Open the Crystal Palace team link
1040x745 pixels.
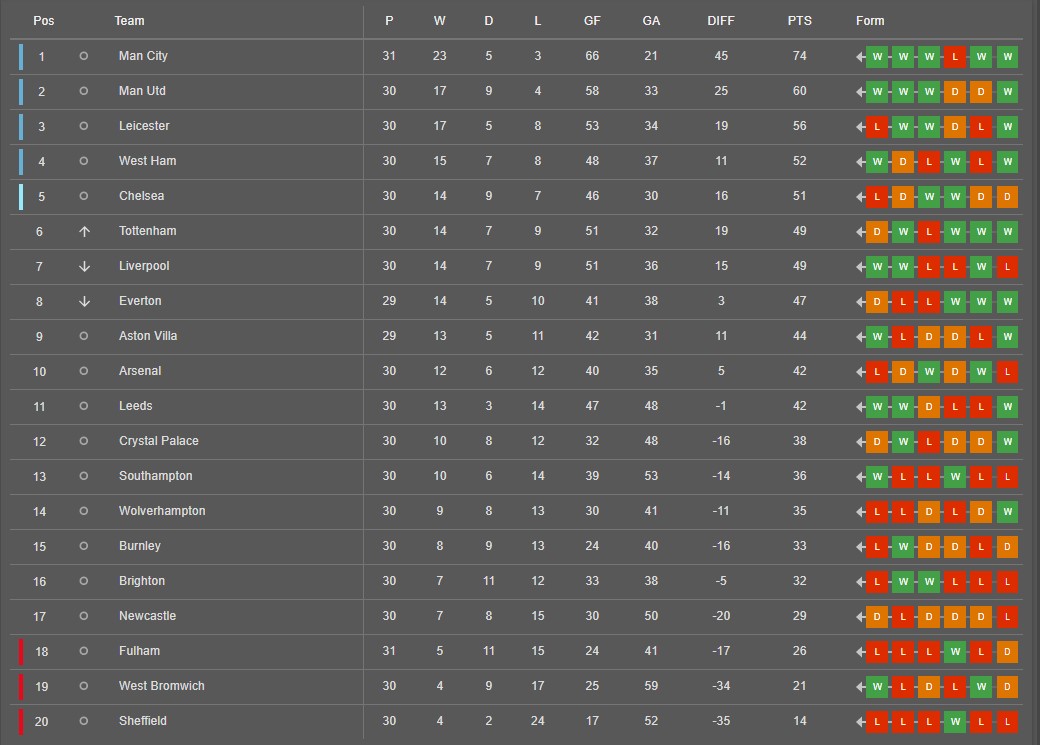click(159, 441)
